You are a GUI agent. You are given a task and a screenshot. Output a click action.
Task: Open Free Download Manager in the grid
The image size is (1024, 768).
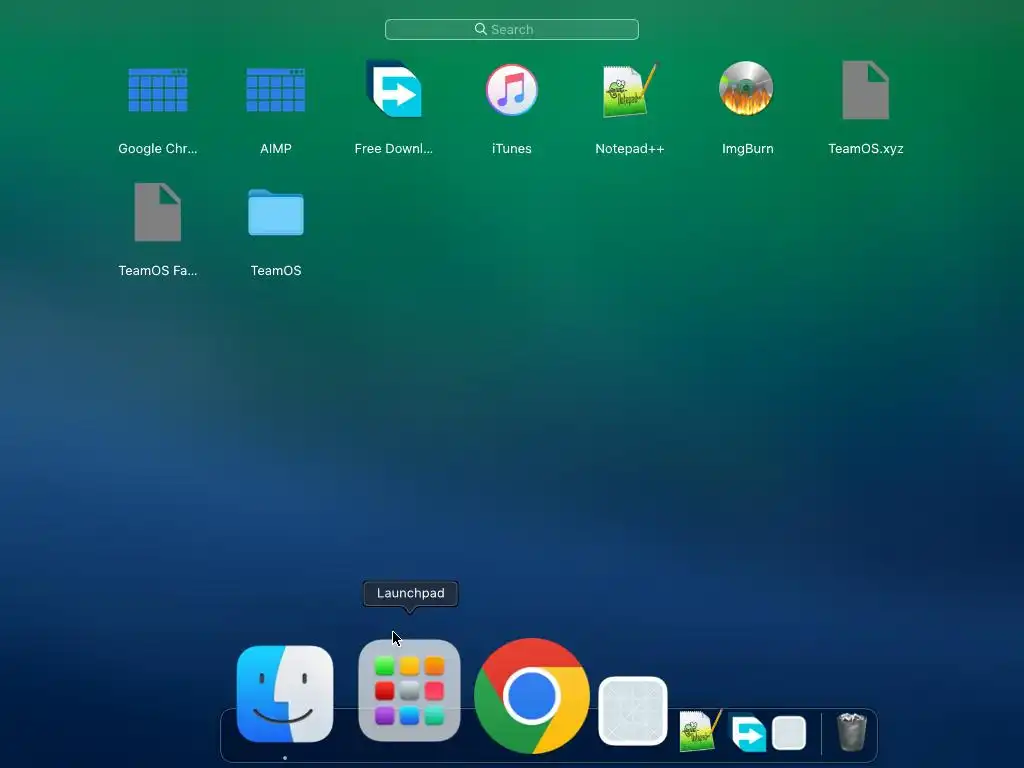(394, 89)
